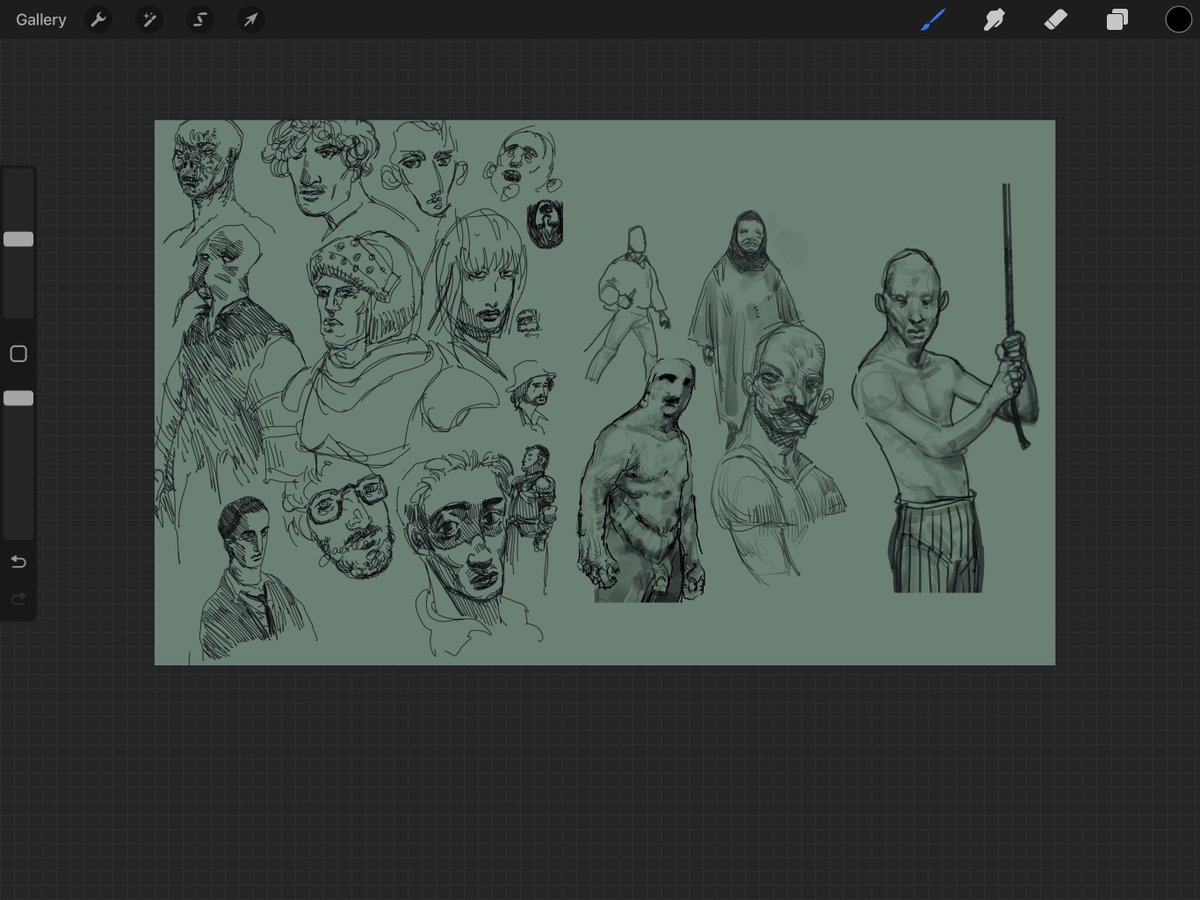Click the brush opacity slider handle
The image size is (1200, 900).
(x=18, y=398)
